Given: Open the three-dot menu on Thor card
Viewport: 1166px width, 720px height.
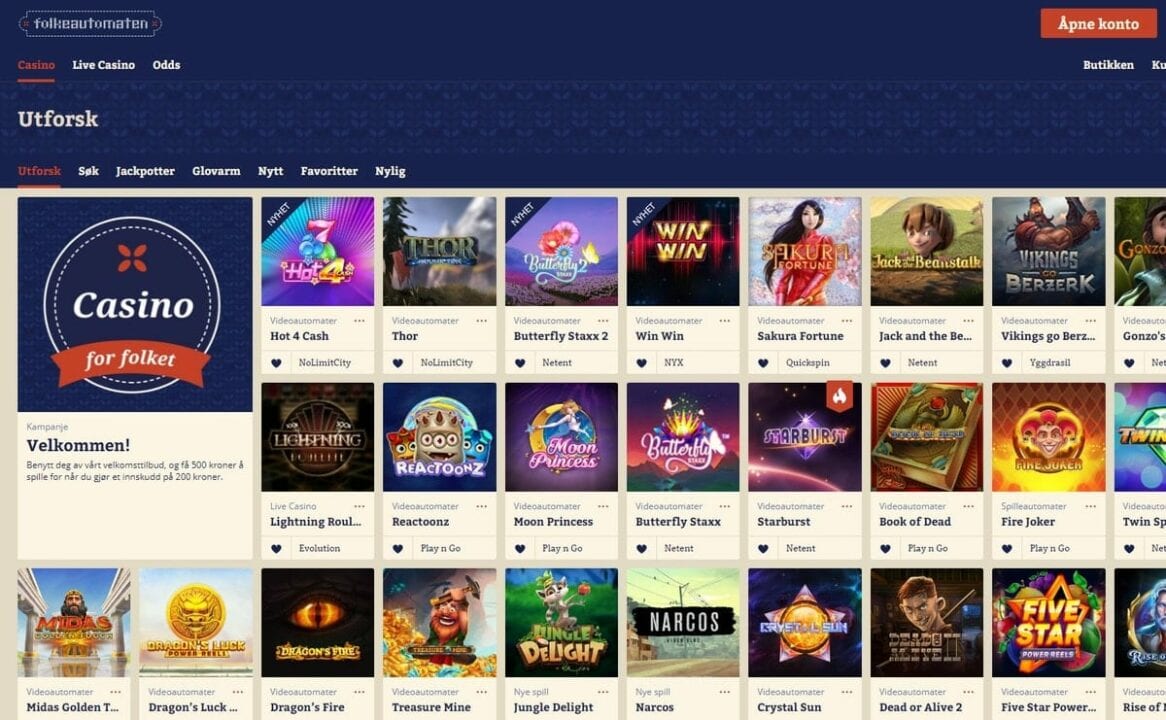Looking at the screenshot, I should click(481, 321).
